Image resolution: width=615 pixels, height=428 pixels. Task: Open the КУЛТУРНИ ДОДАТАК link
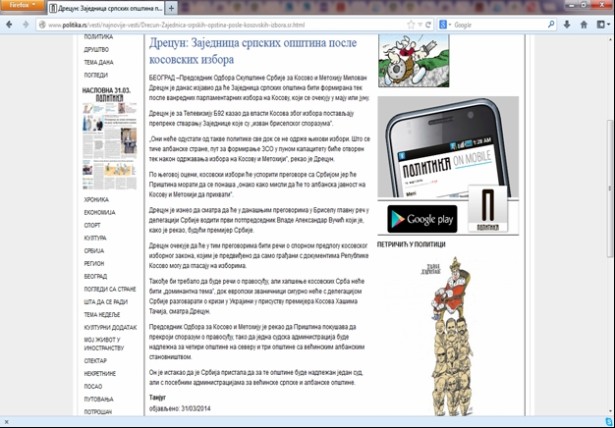(110, 328)
